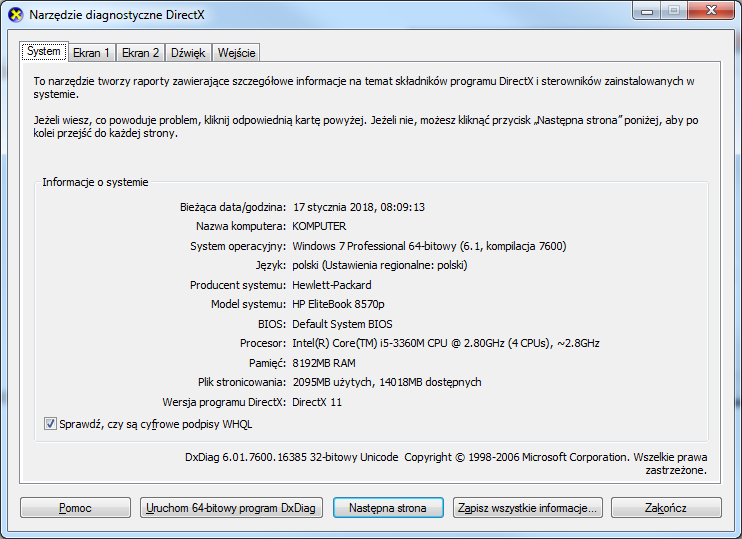Select the System tab
This screenshot has height=539, width=742.
44,52
